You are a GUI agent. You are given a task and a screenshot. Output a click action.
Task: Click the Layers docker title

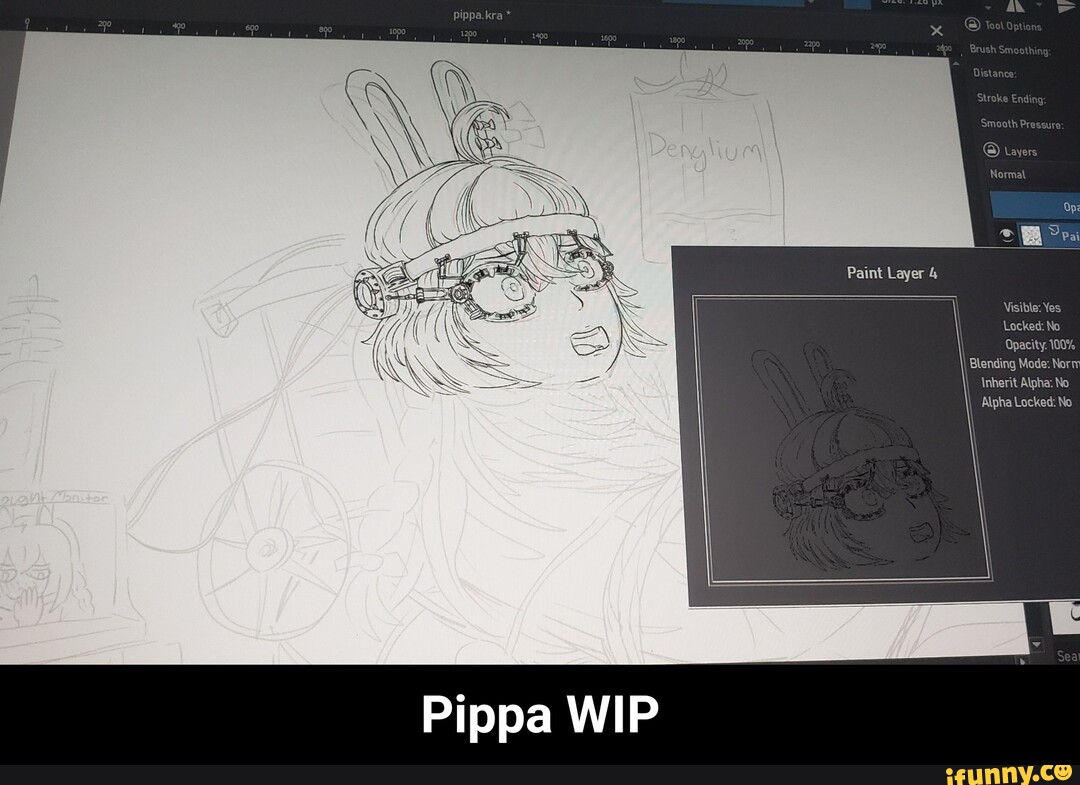pos(1021,152)
